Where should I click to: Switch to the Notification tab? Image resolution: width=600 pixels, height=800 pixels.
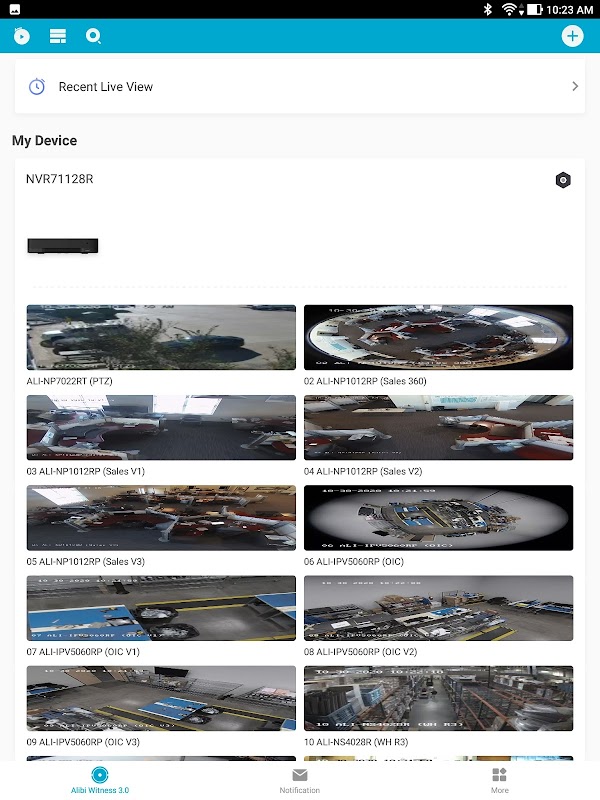(x=299, y=781)
